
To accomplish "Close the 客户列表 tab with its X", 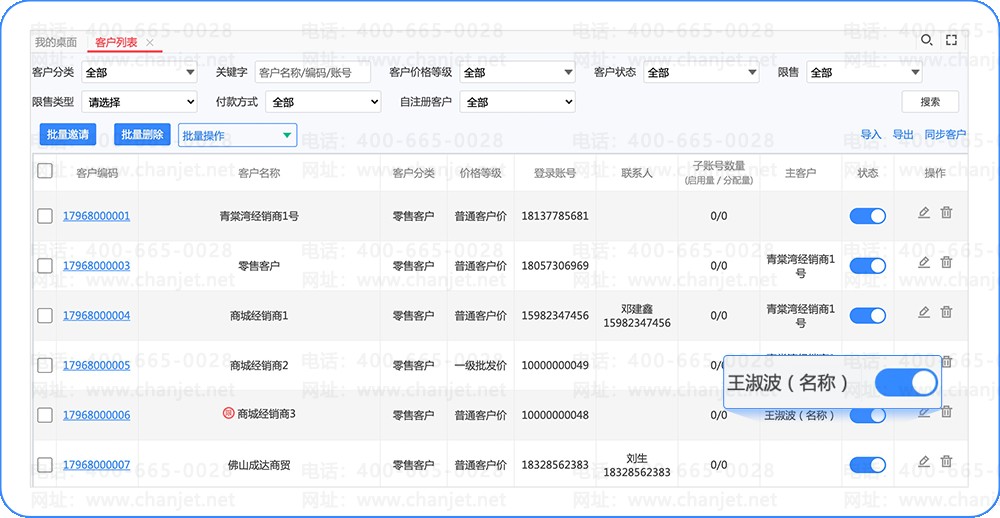I will pos(150,43).
